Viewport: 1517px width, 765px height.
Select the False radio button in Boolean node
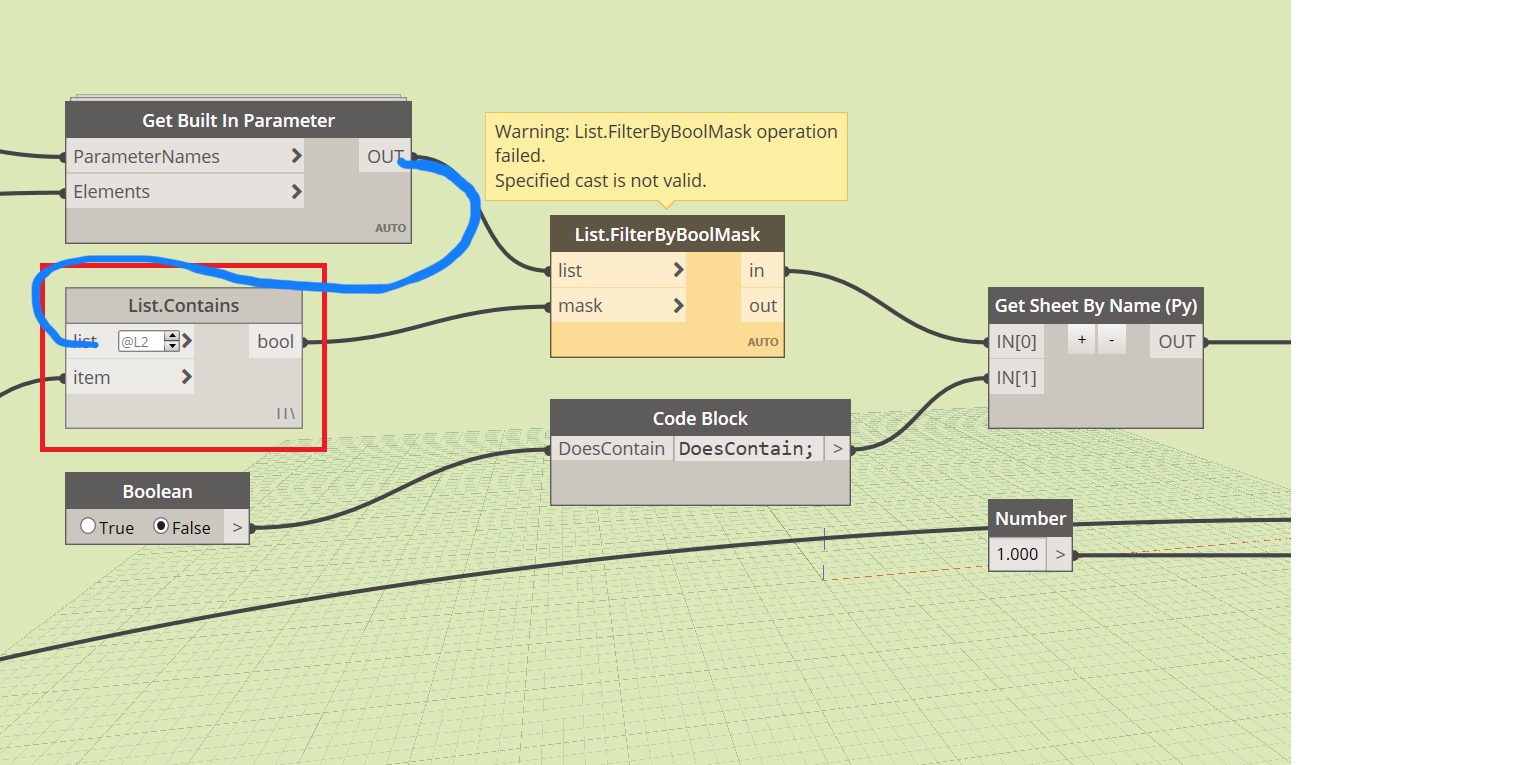click(160, 527)
